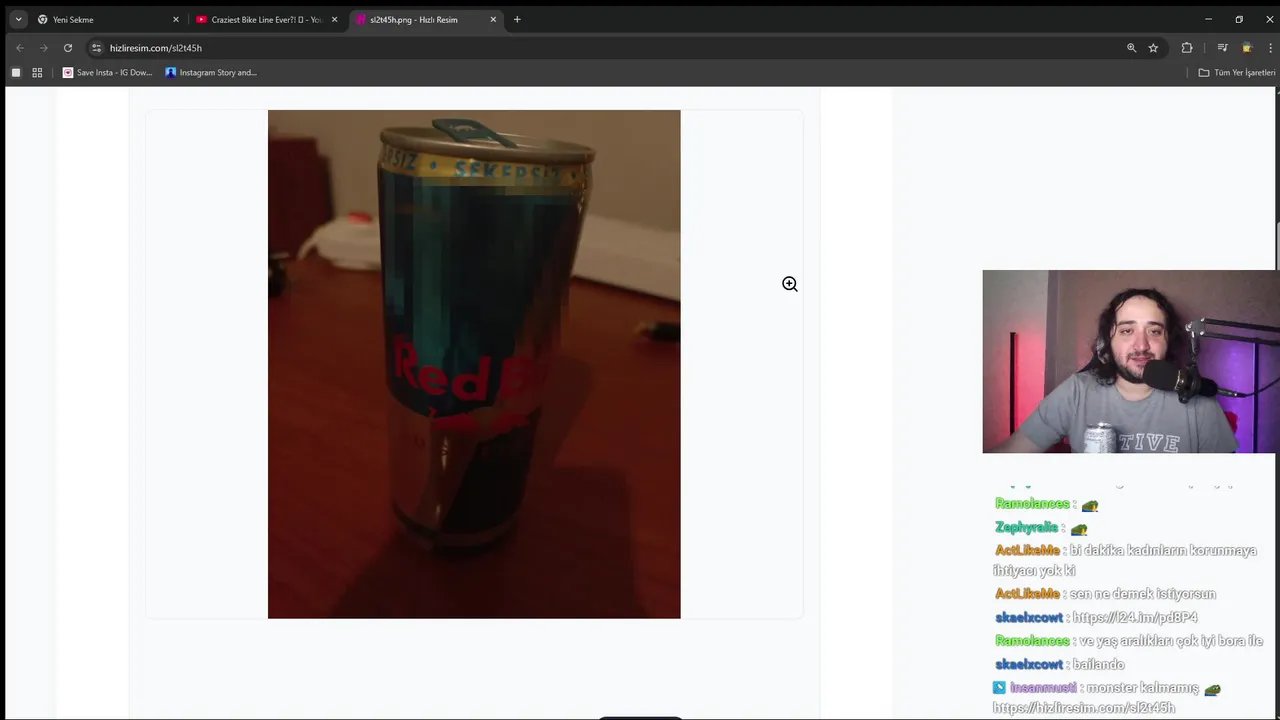Screen dimensions: 1280x720
Task: Go forward with the browser forward arrow
Action: click(43, 48)
